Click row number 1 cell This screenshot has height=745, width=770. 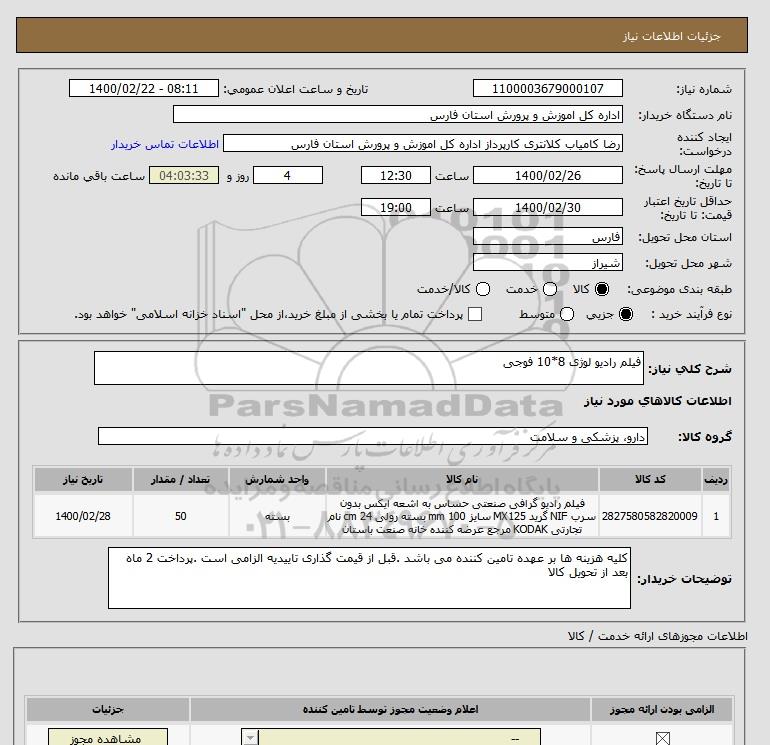716,516
